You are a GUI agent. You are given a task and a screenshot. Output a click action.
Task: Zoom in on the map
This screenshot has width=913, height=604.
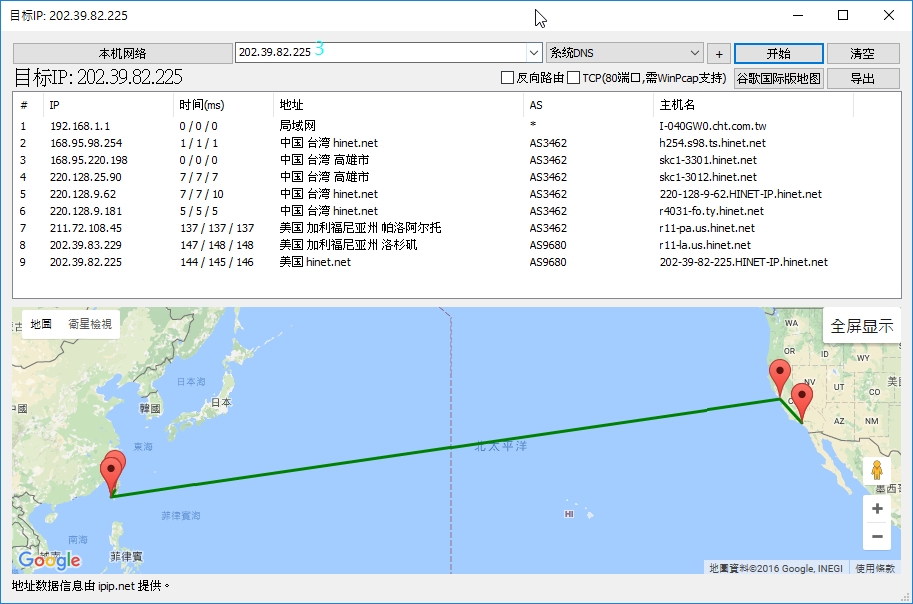pyautogui.click(x=877, y=509)
